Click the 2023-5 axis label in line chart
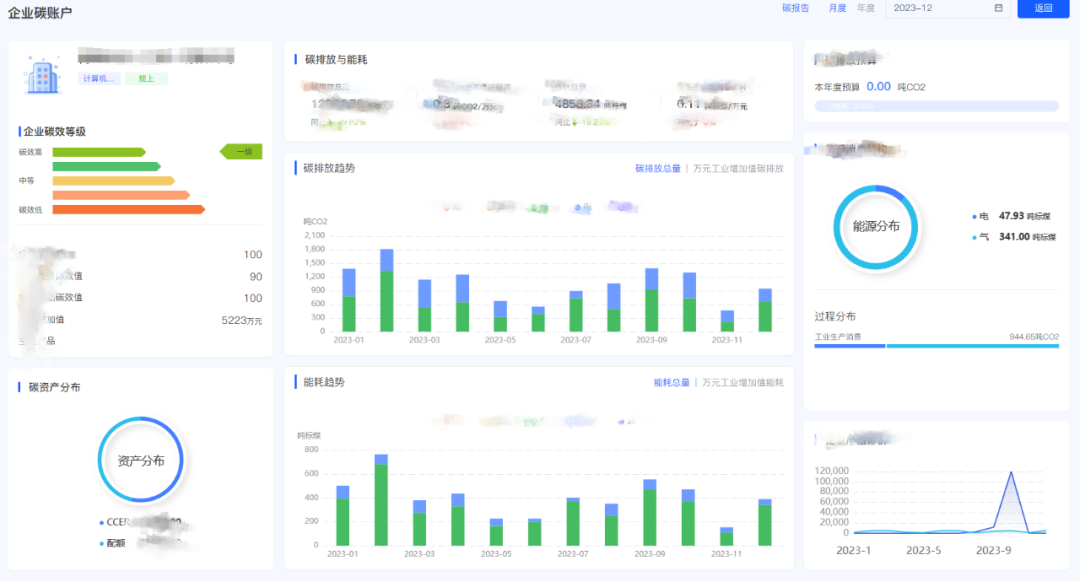This screenshot has width=1080, height=582. (x=923, y=550)
